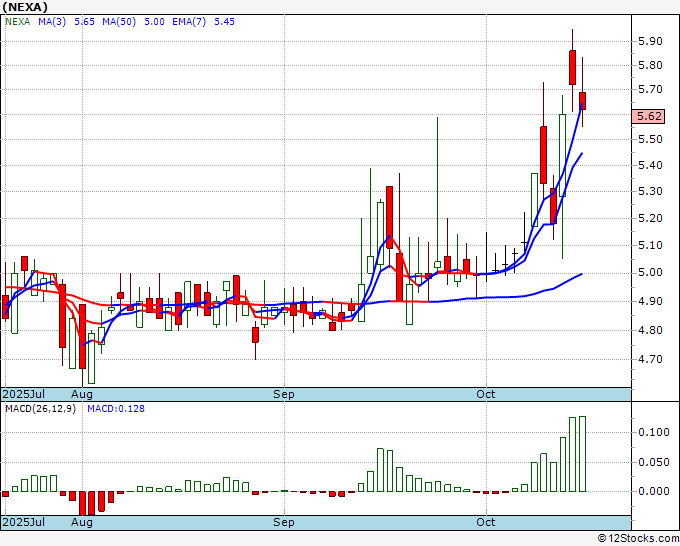Click the 5.70 price axis label
680x546 pixels.
651,89
